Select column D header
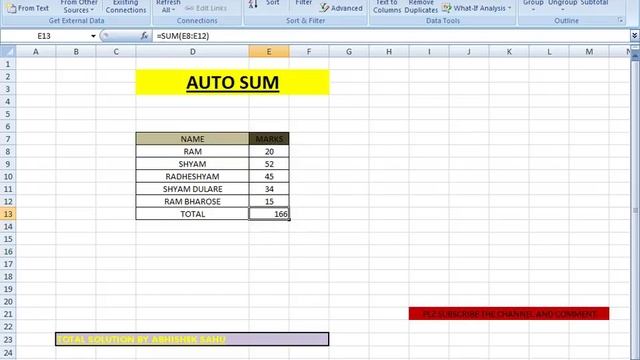Screen dimensions: 640x360 [193, 51]
